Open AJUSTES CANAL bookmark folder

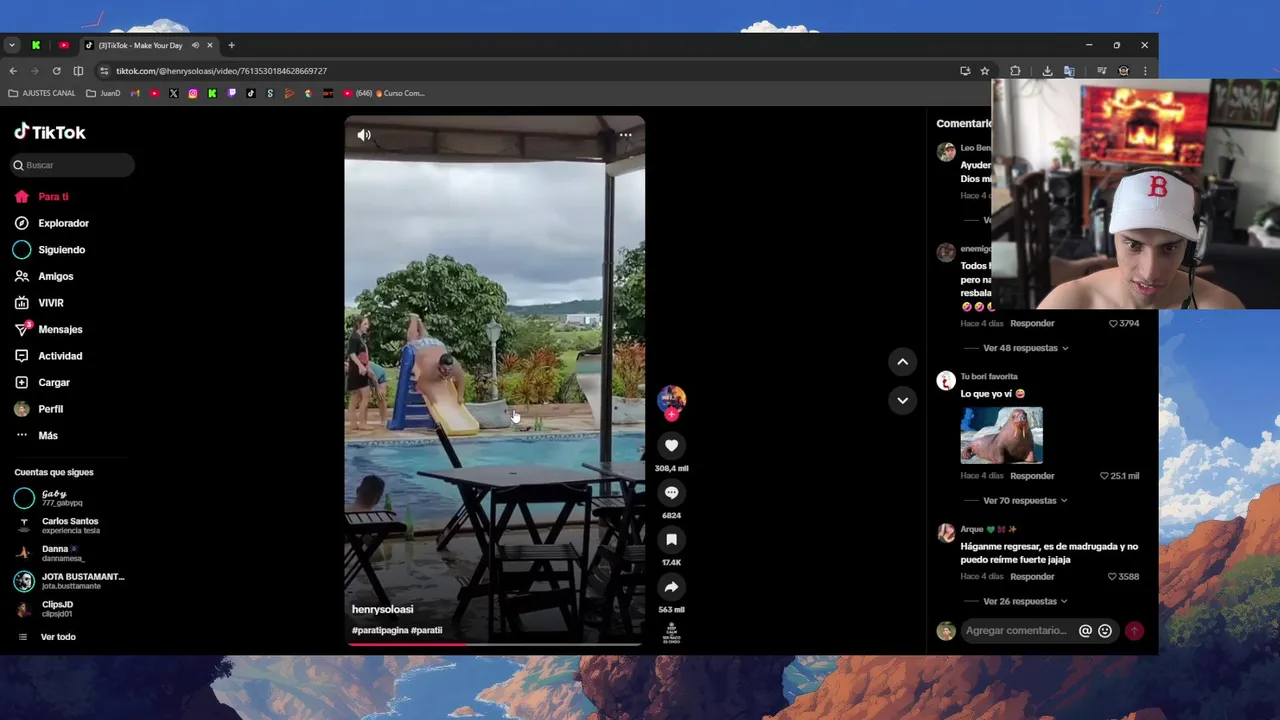pos(42,93)
